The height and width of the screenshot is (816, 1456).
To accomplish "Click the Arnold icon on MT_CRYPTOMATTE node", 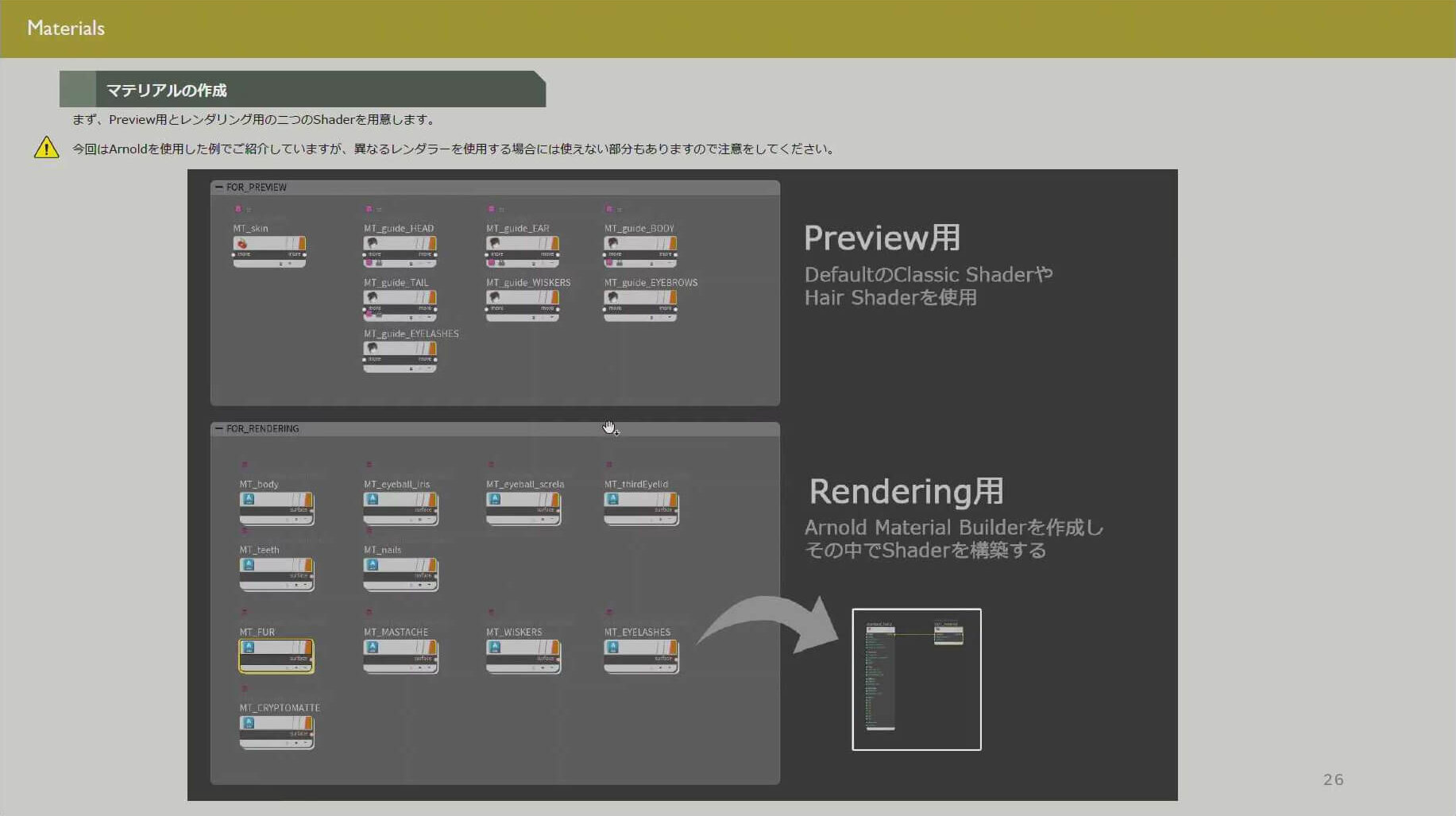I will point(249,723).
